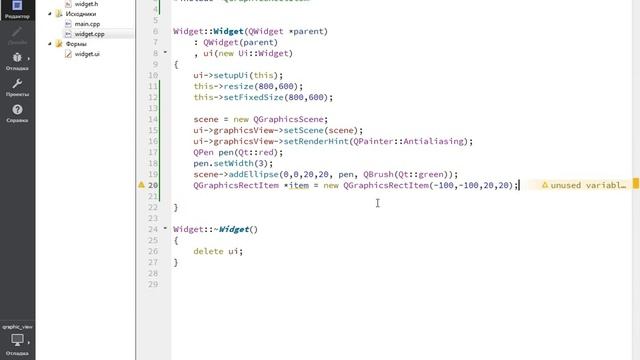The height and width of the screenshot is (360, 640).
Task: Open the Проекты mode with wrench icon
Action: point(17,87)
